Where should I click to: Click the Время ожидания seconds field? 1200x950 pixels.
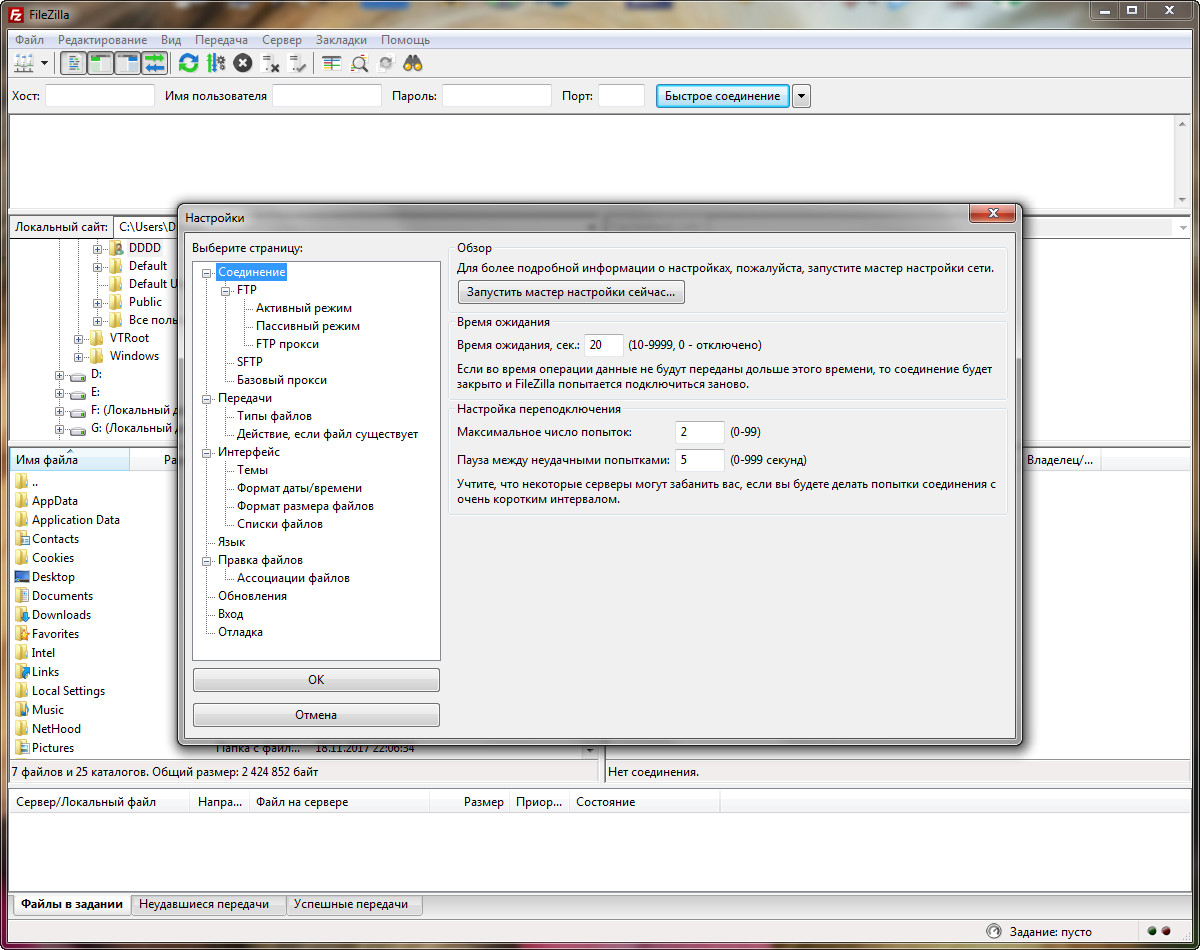[604, 345]
